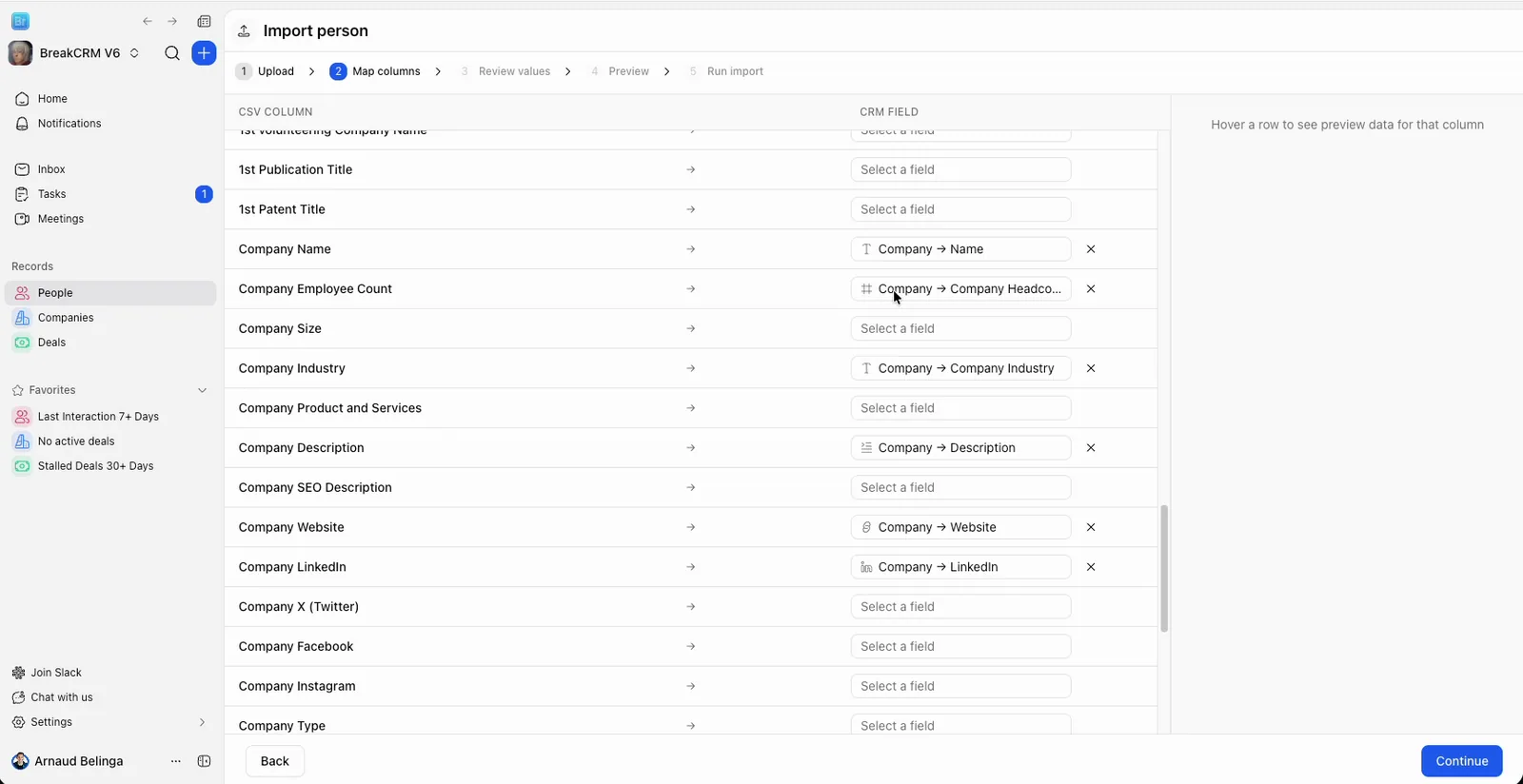Select a field for Company Product and Services
The image size is (1523, 784).
click(960, 408)
